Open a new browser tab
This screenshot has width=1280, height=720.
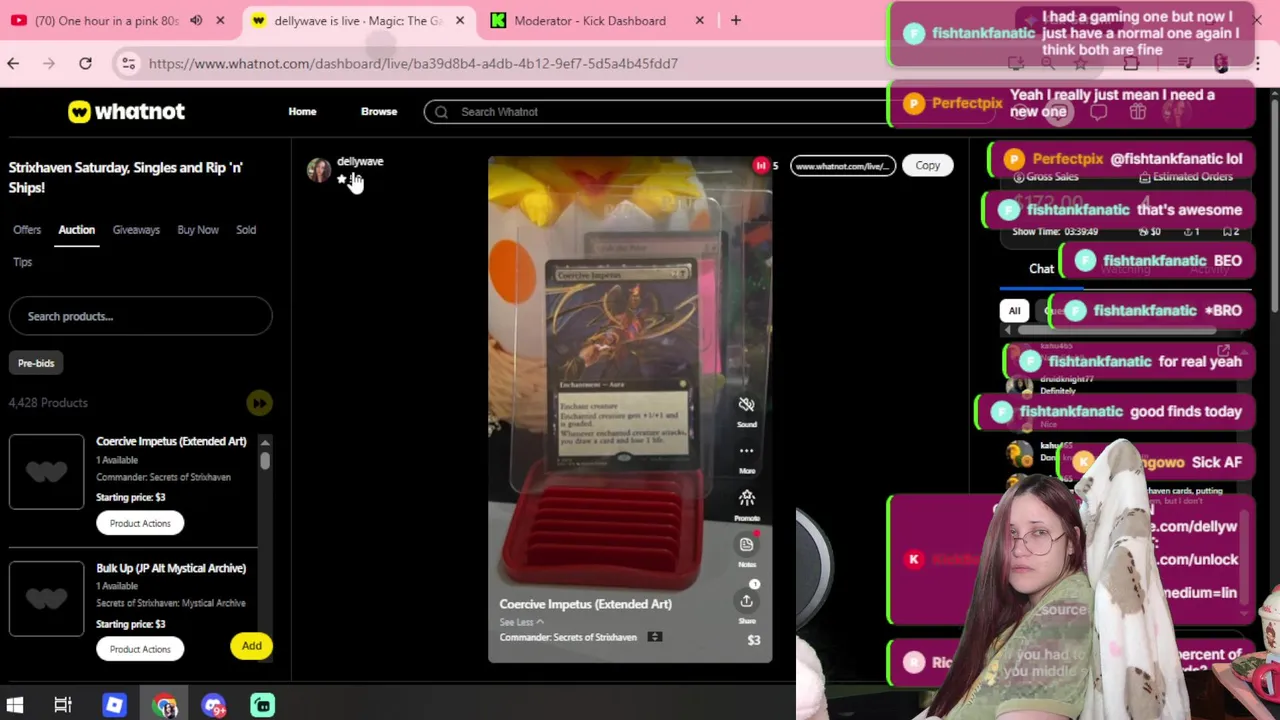click(x=736, y=20)
